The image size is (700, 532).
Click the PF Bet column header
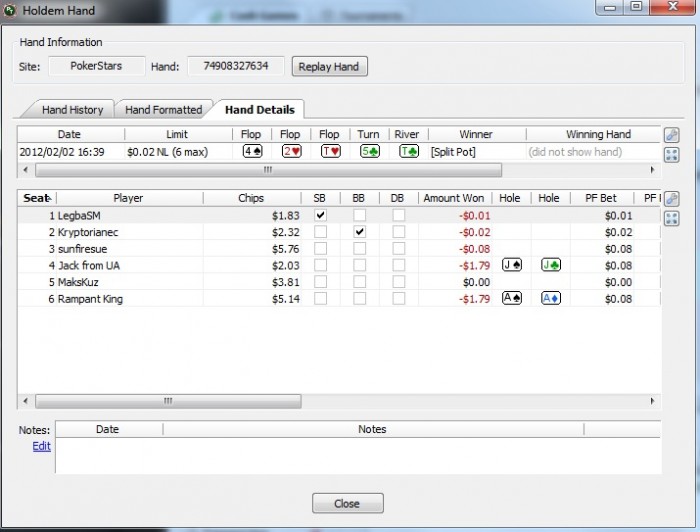coord(601,198)
